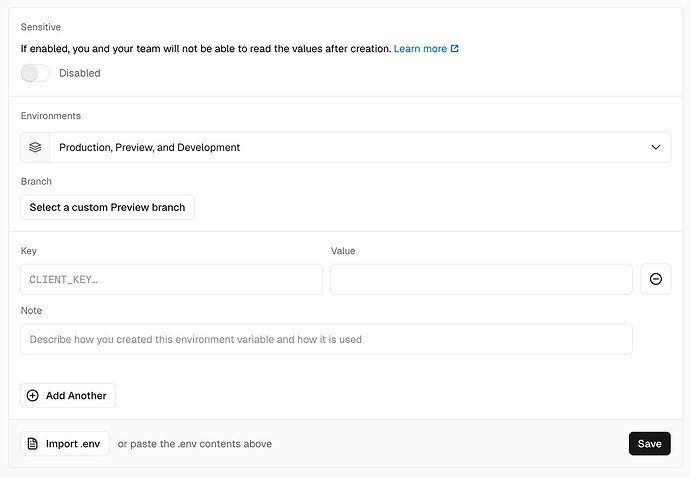Expand Environments using the chevron arrow
690x478 pixels.
(656, 147)
